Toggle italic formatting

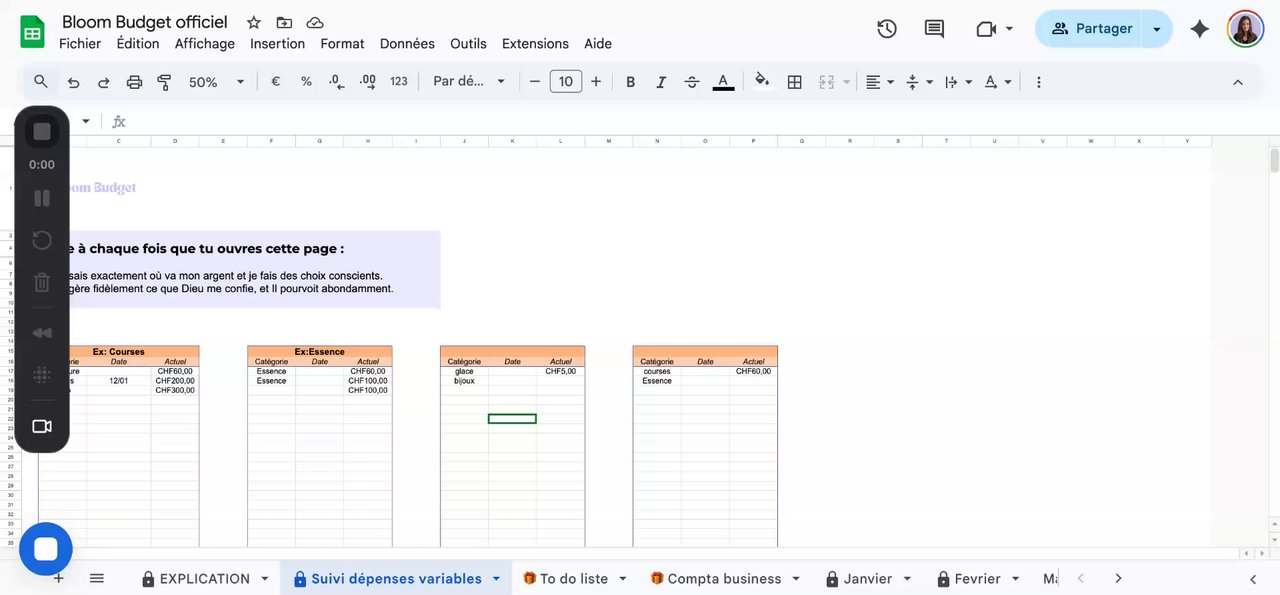(661, 82)
